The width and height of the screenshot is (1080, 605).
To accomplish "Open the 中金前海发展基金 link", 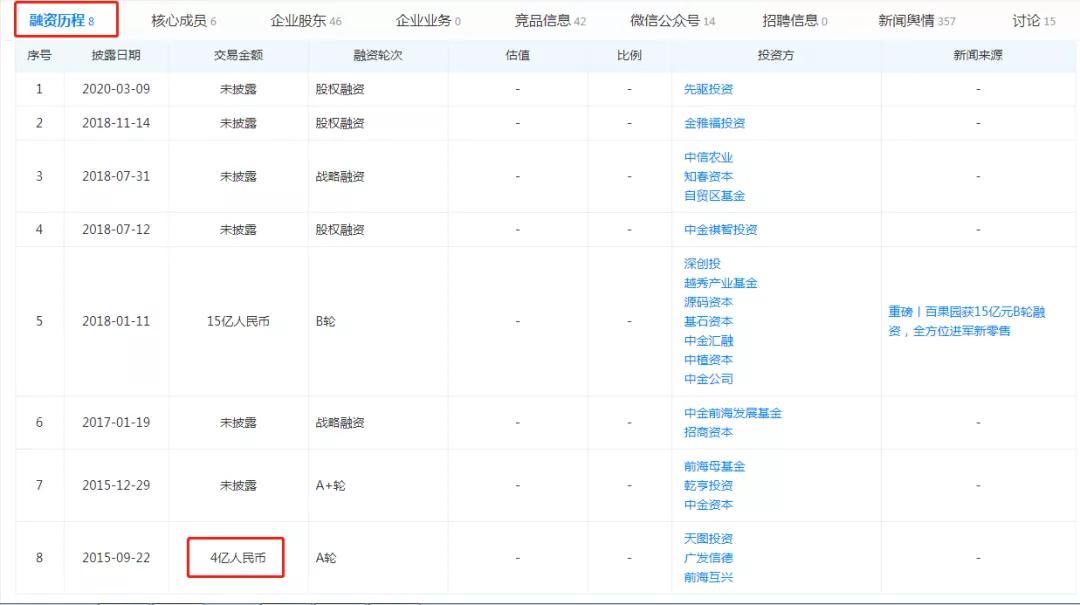I will (x=733, y=413).
